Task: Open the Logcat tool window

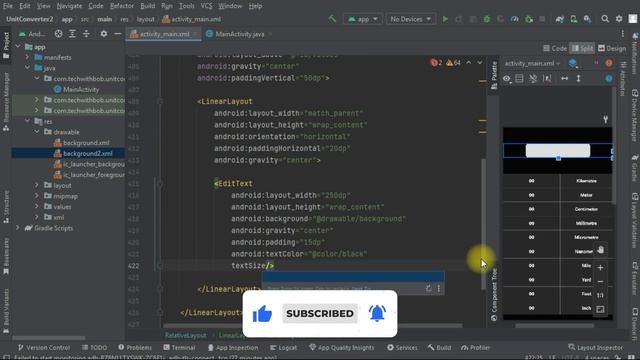Action: coord(283,347)
